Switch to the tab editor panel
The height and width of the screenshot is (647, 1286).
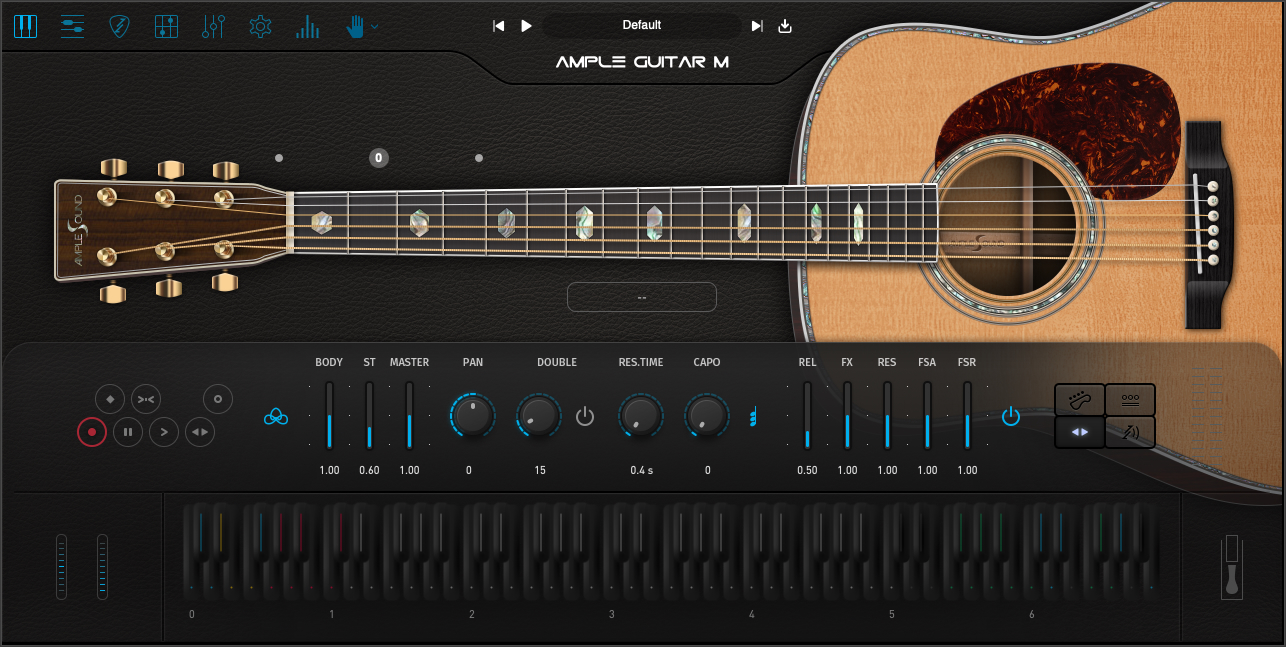click(x=72, y=26)
